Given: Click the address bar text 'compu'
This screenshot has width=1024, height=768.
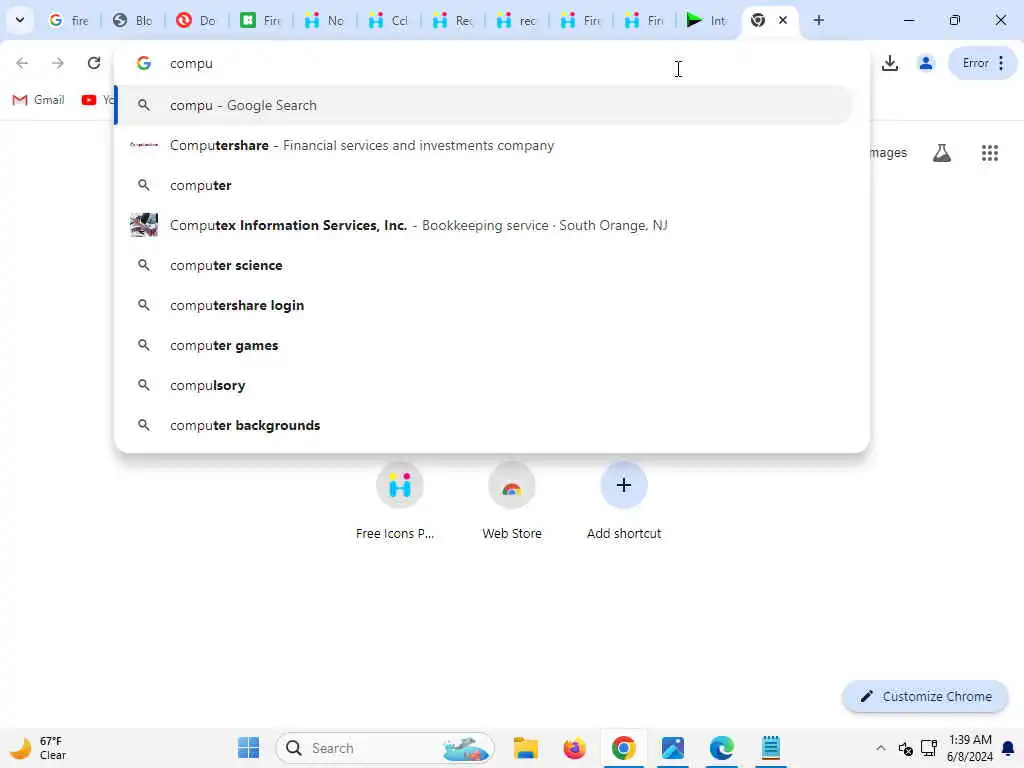Looking at the screenshot, I should coord(191,63).
